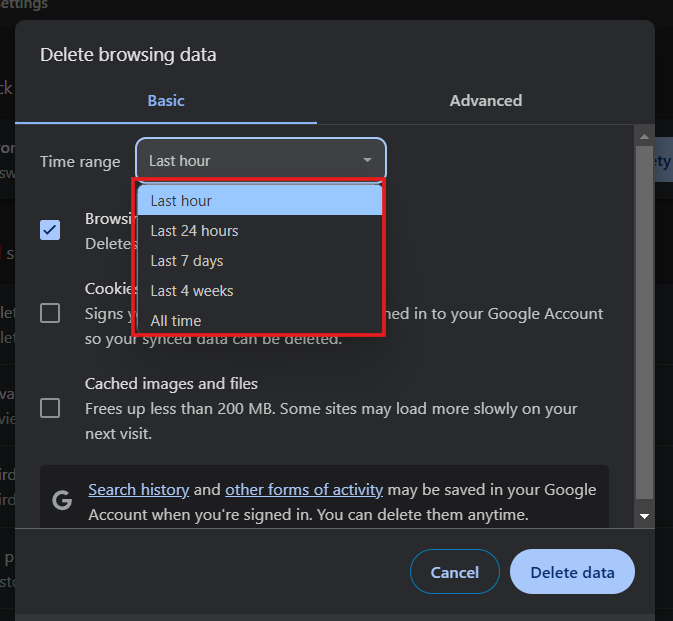Switch to the Basic tab

coord(166,100)
